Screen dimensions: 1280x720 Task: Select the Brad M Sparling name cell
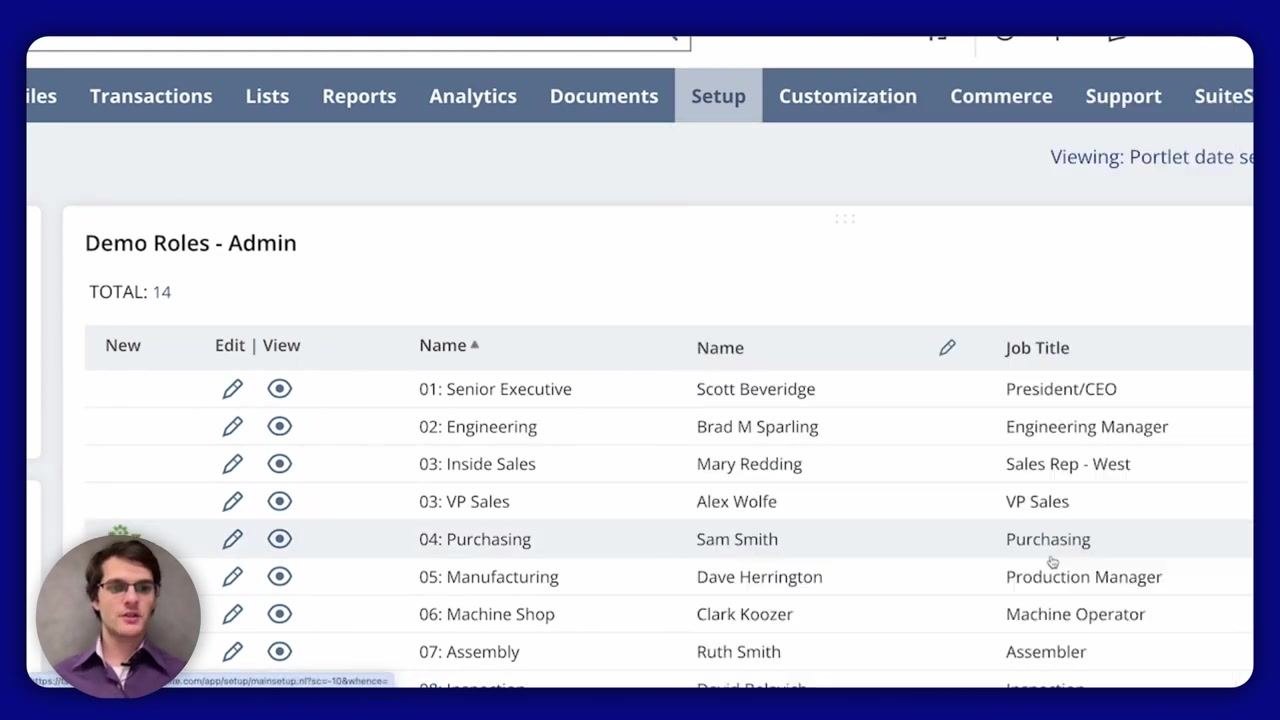(757, 427)
